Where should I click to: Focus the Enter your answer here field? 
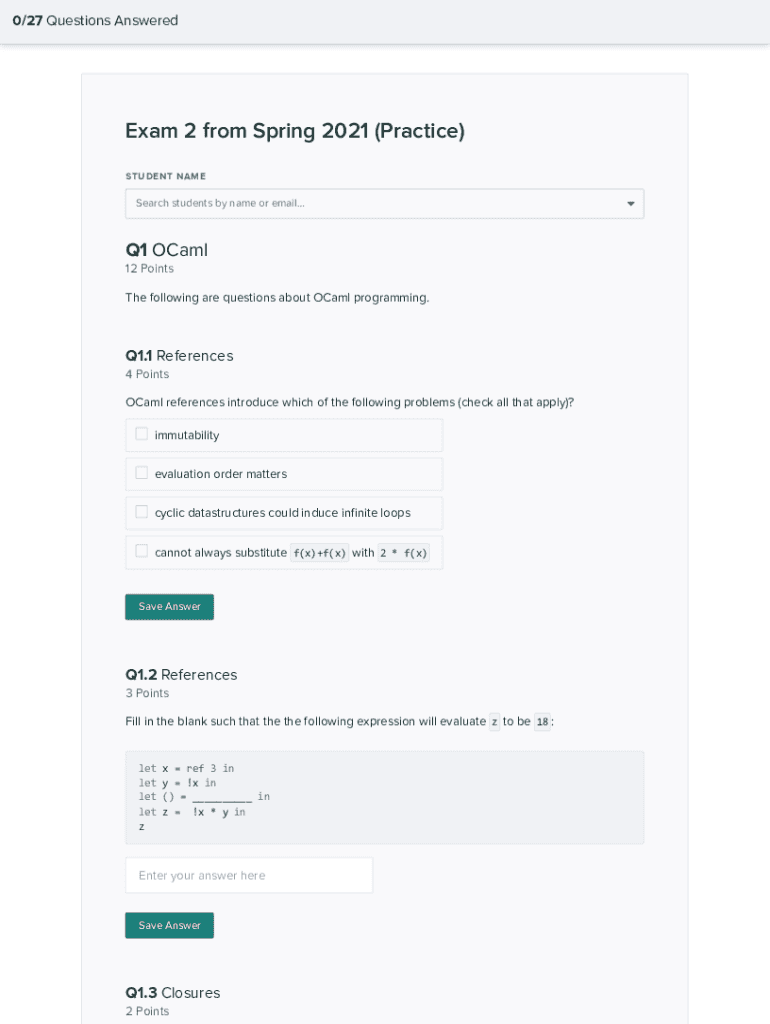249,875
